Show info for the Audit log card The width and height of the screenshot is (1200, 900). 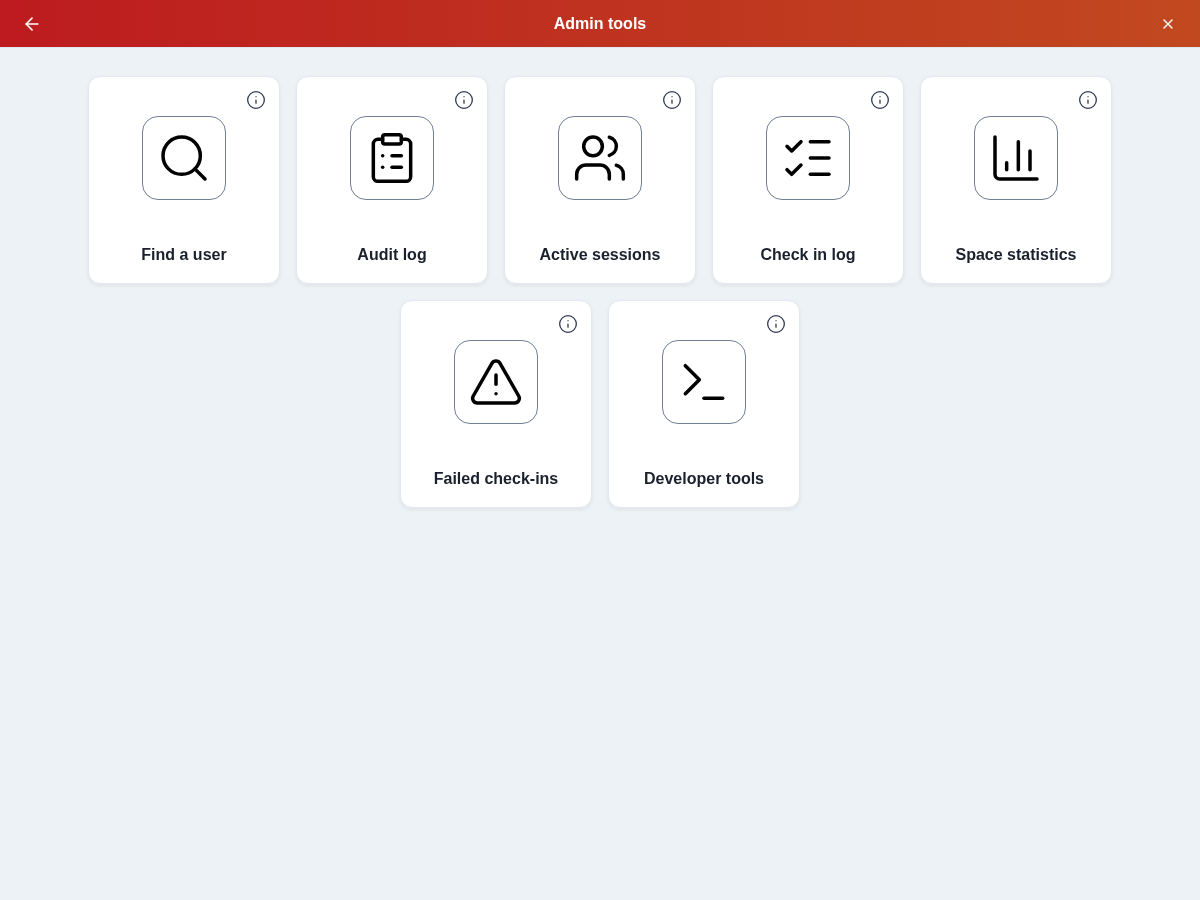point(464,100)
